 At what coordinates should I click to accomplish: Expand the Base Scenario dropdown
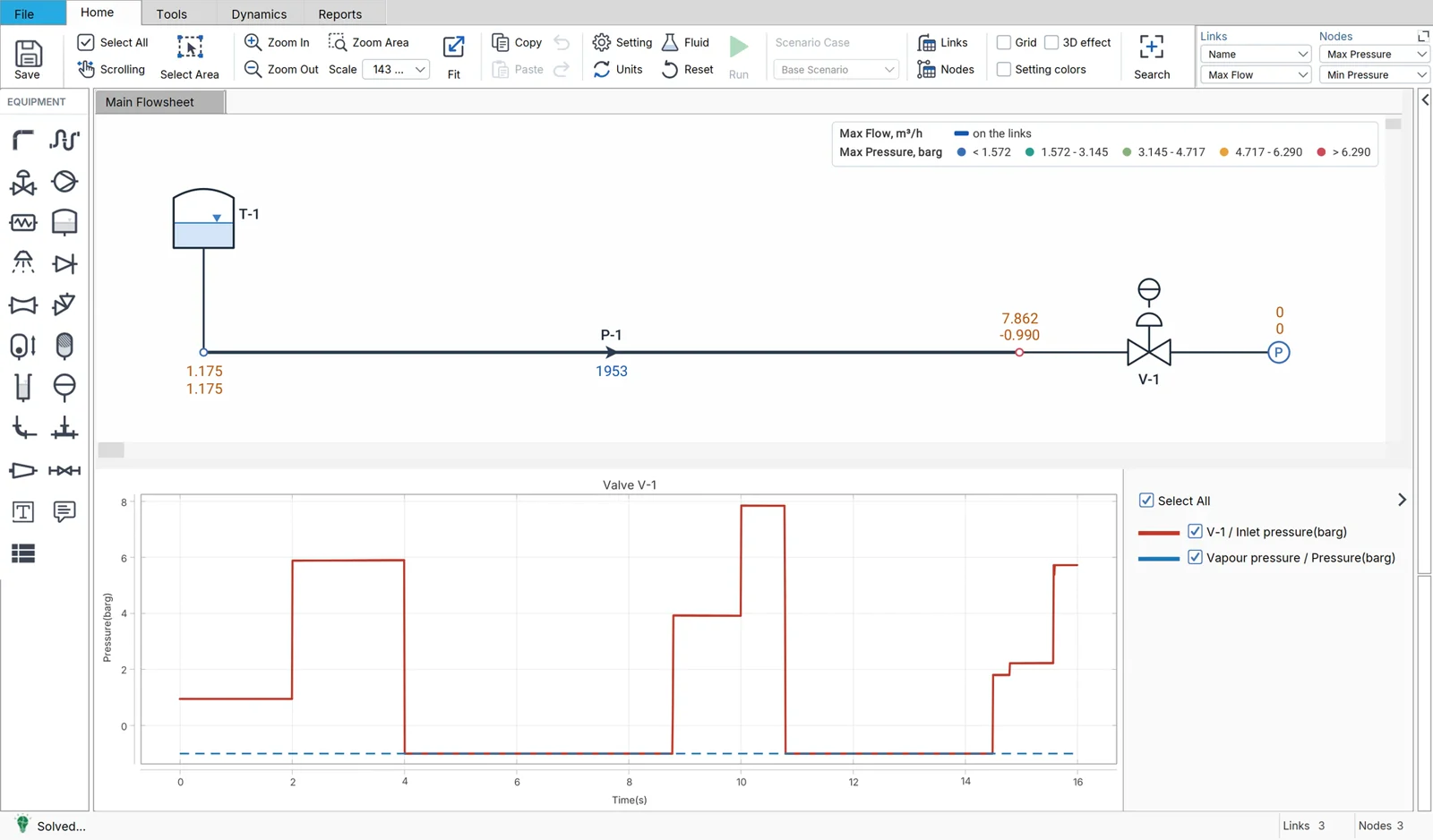(x=837, y=69)
